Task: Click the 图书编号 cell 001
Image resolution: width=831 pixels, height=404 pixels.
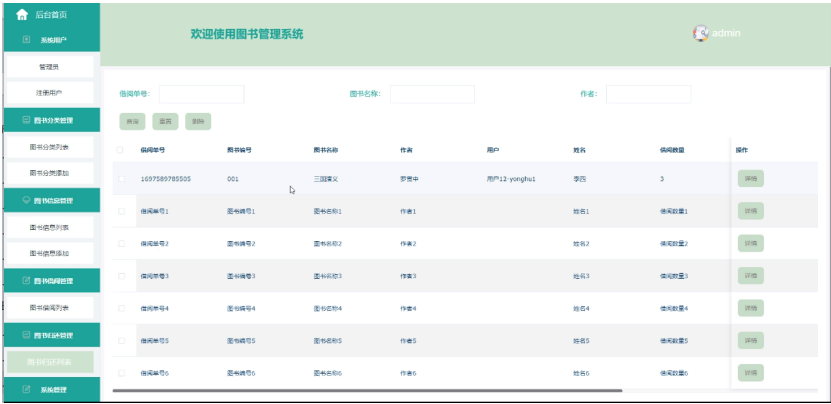Action: (233, 179)
